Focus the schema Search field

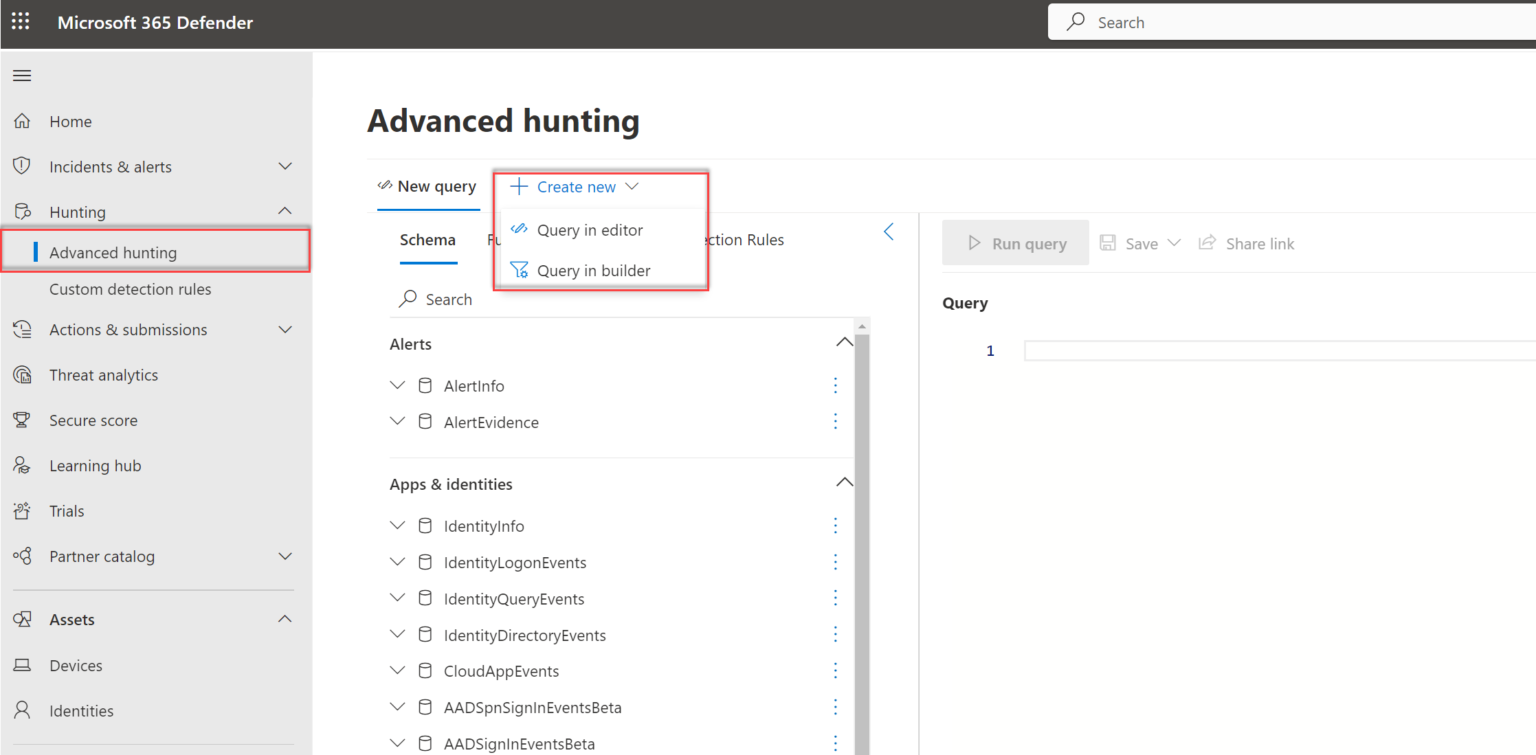click(620, 299)
